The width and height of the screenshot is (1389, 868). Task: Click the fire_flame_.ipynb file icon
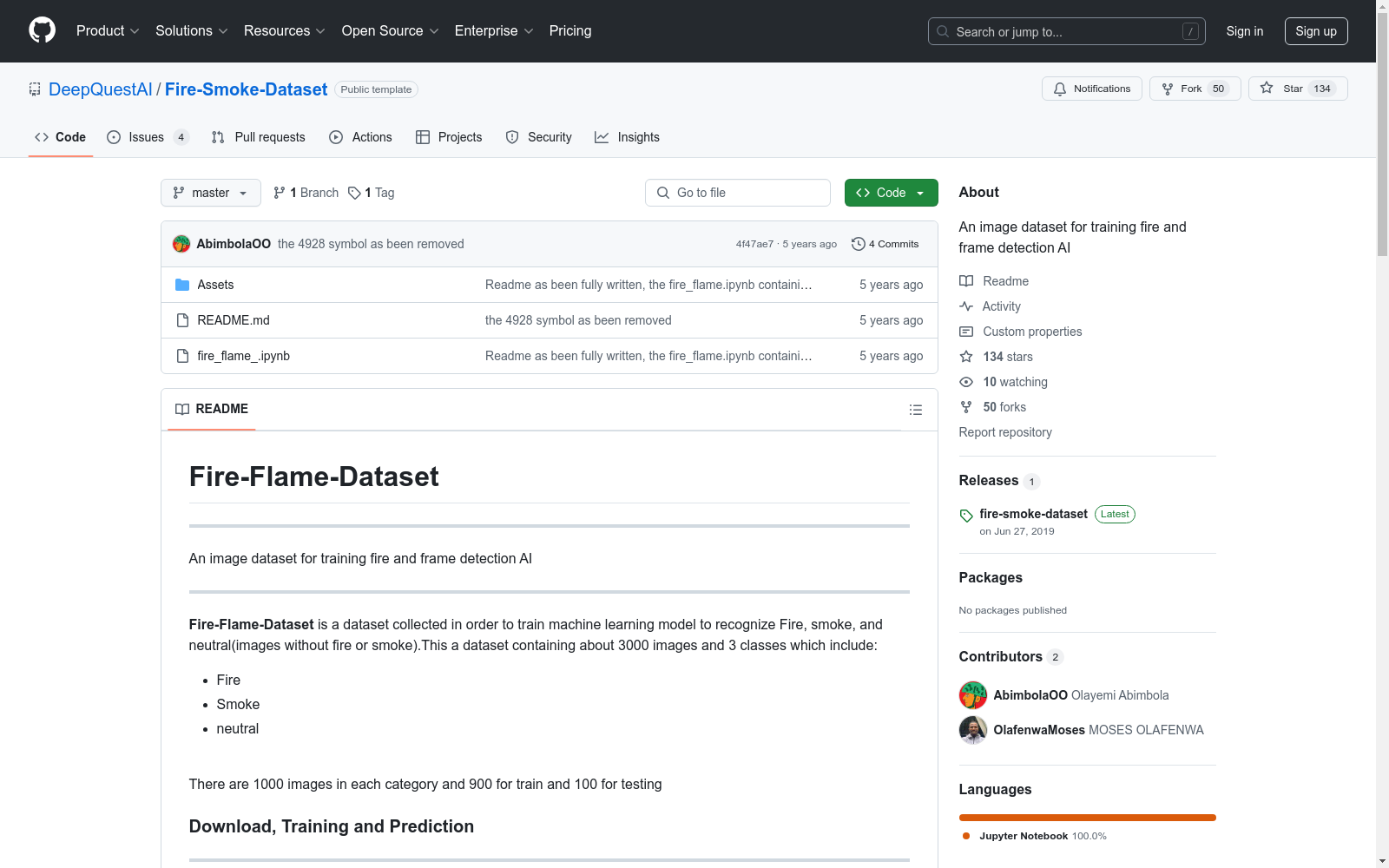coord(182,356)
